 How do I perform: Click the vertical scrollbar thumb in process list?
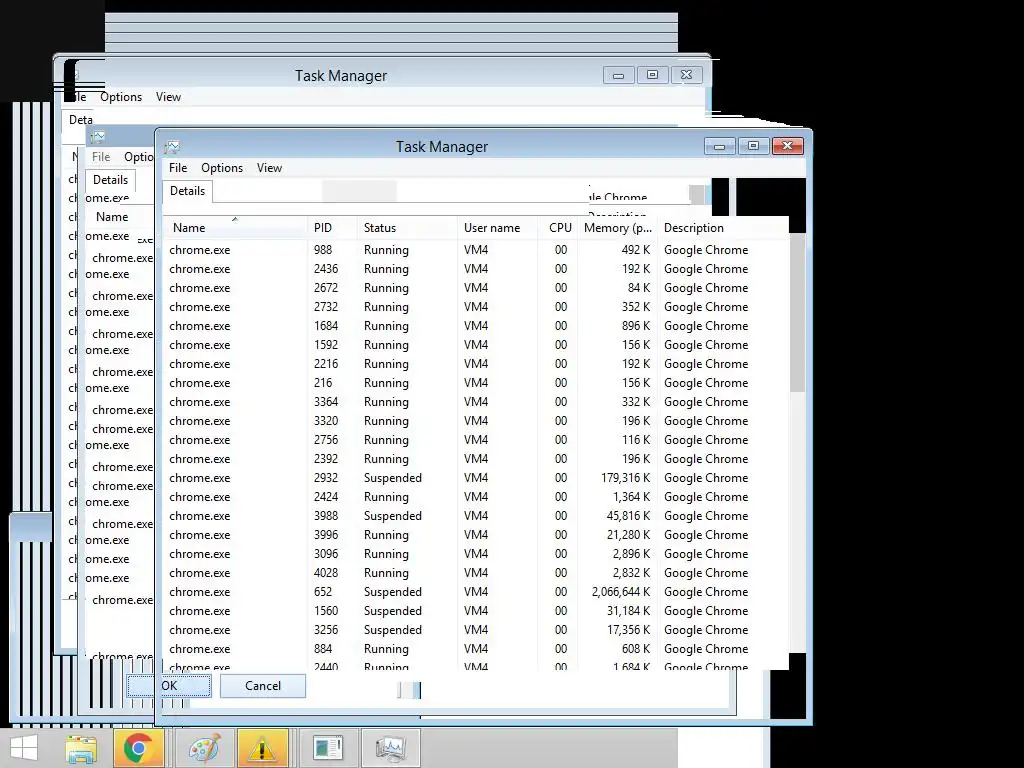pos(797,312)
